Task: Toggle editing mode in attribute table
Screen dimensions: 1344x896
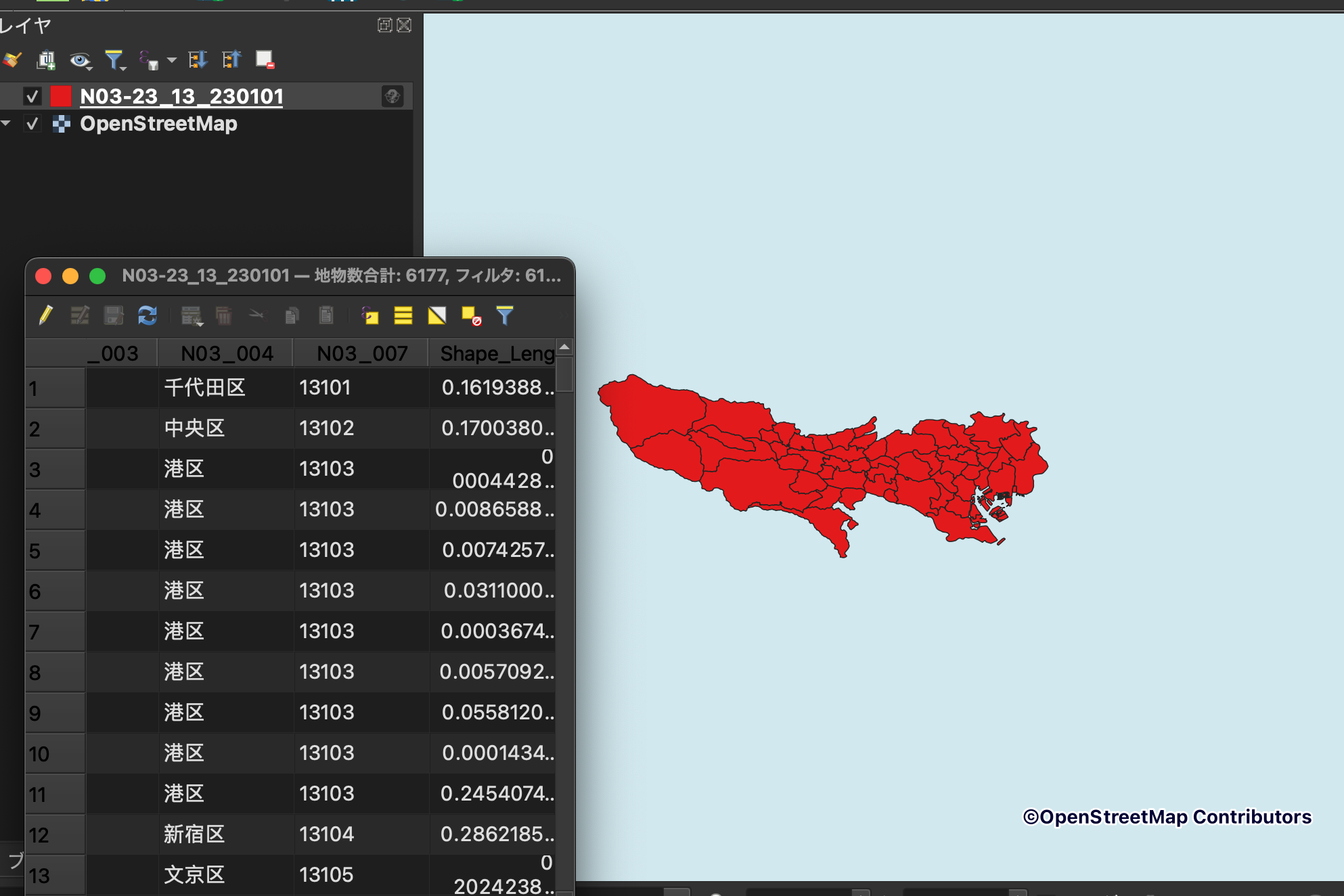Action: coord(46,315)
